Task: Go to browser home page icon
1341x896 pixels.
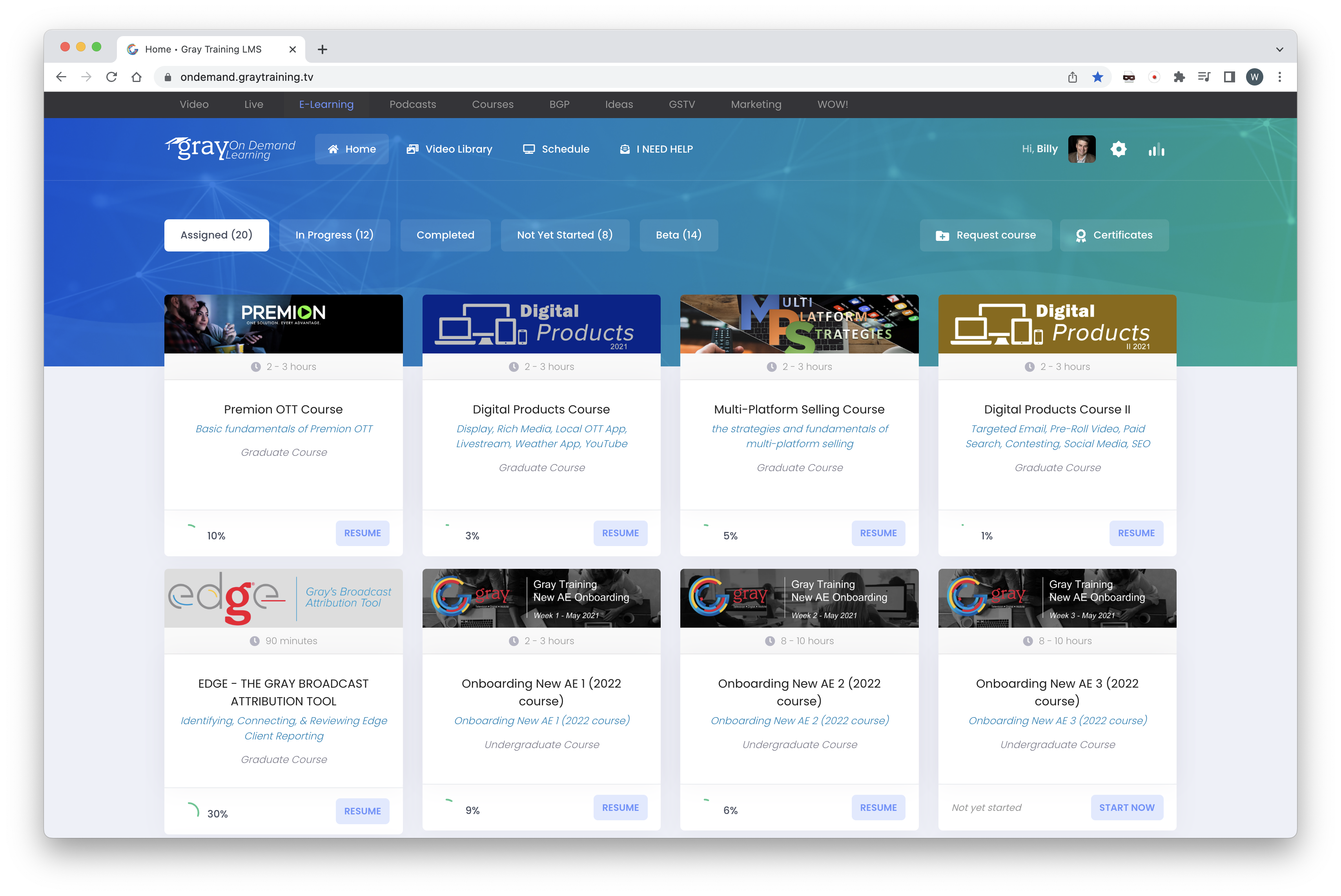Action: [x=137, y=77]
